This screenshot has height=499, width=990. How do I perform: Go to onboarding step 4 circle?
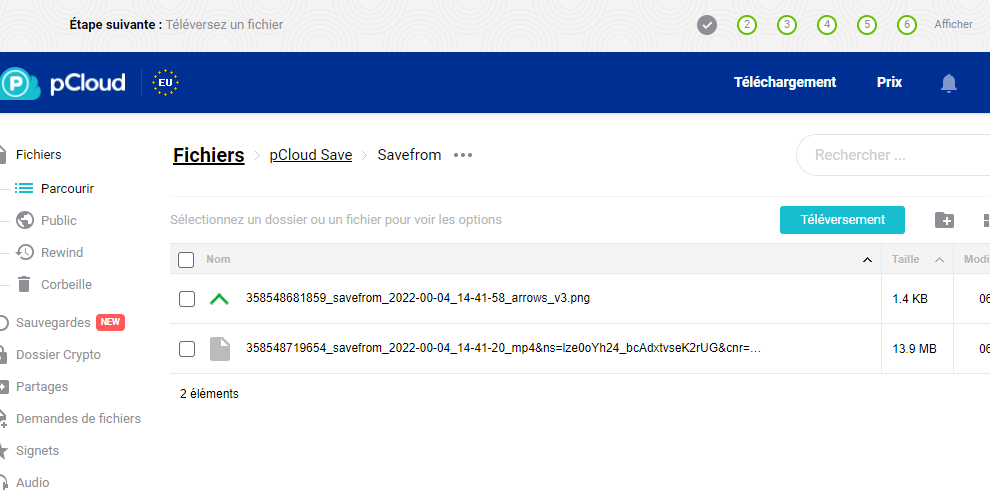826,25
